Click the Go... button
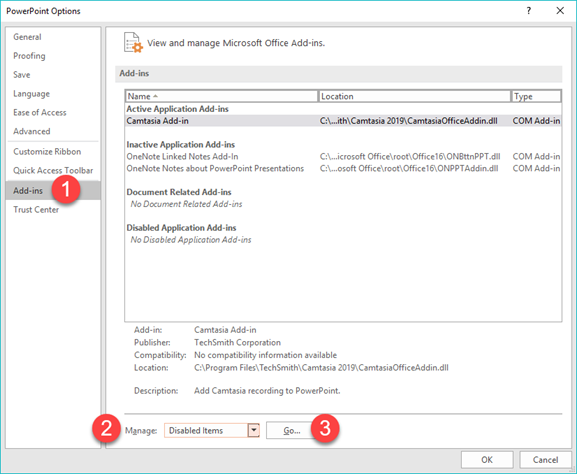This screenshot has width=577, height=474. pos(292,430)
